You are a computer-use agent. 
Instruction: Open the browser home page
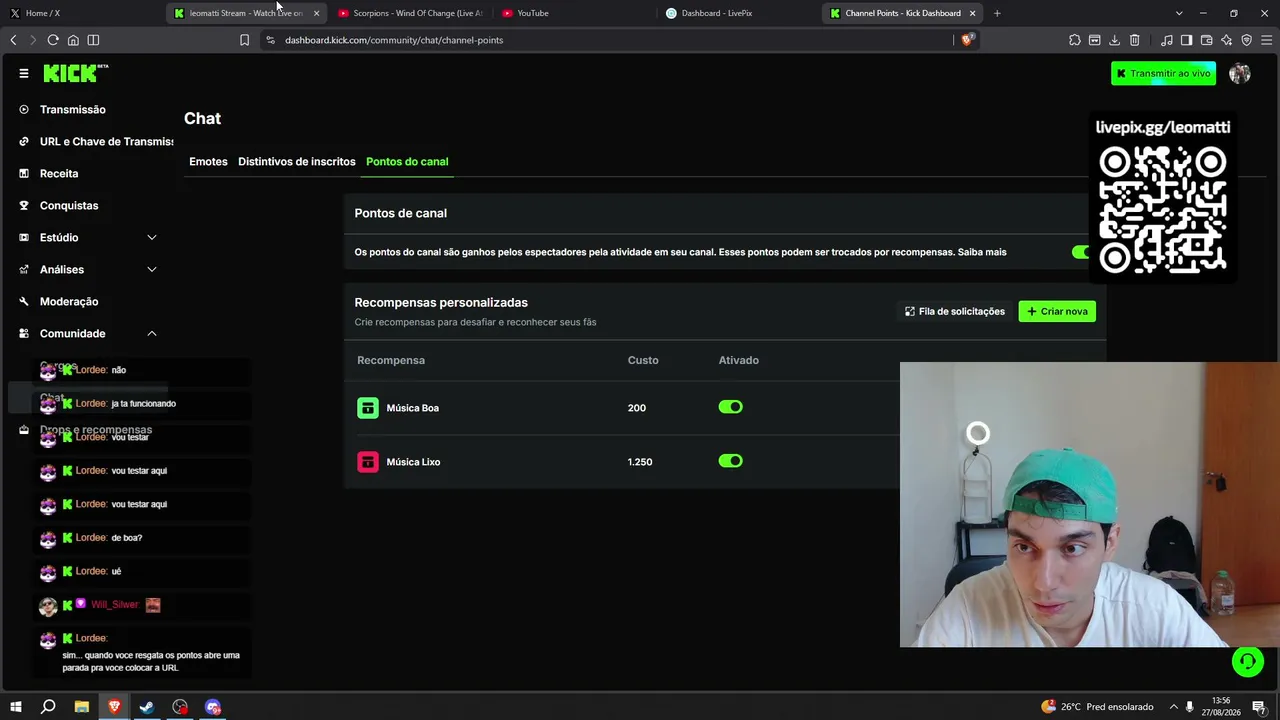click(73, 40)
